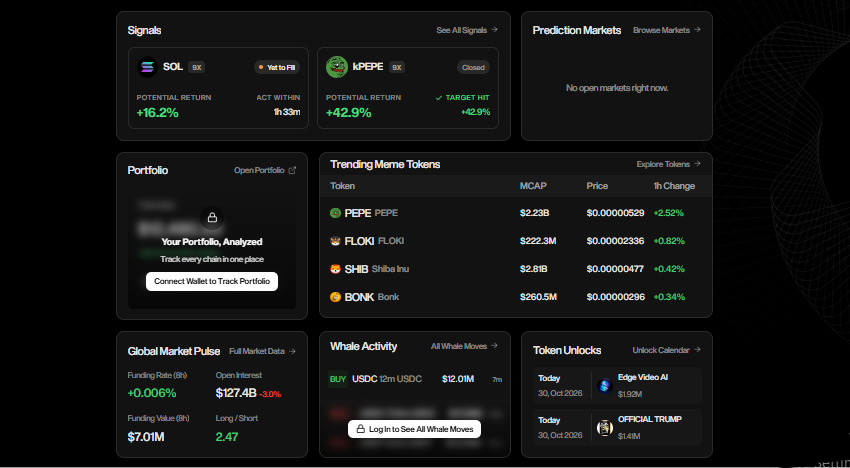The width and height of the screenshot is (850, 468).
Task: Click the SOL token logo icon
Action: (147, 67)
